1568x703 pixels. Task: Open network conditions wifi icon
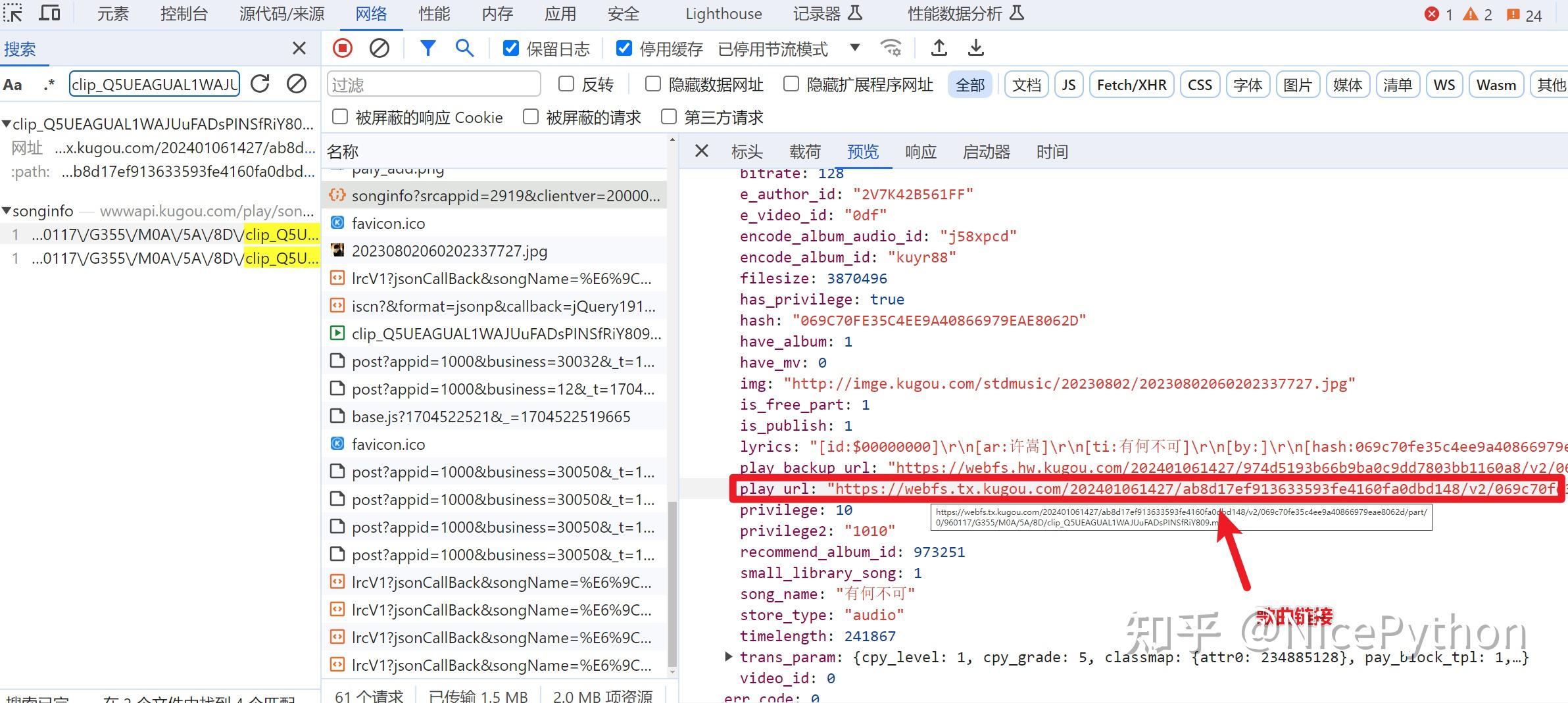pos(891,48)
